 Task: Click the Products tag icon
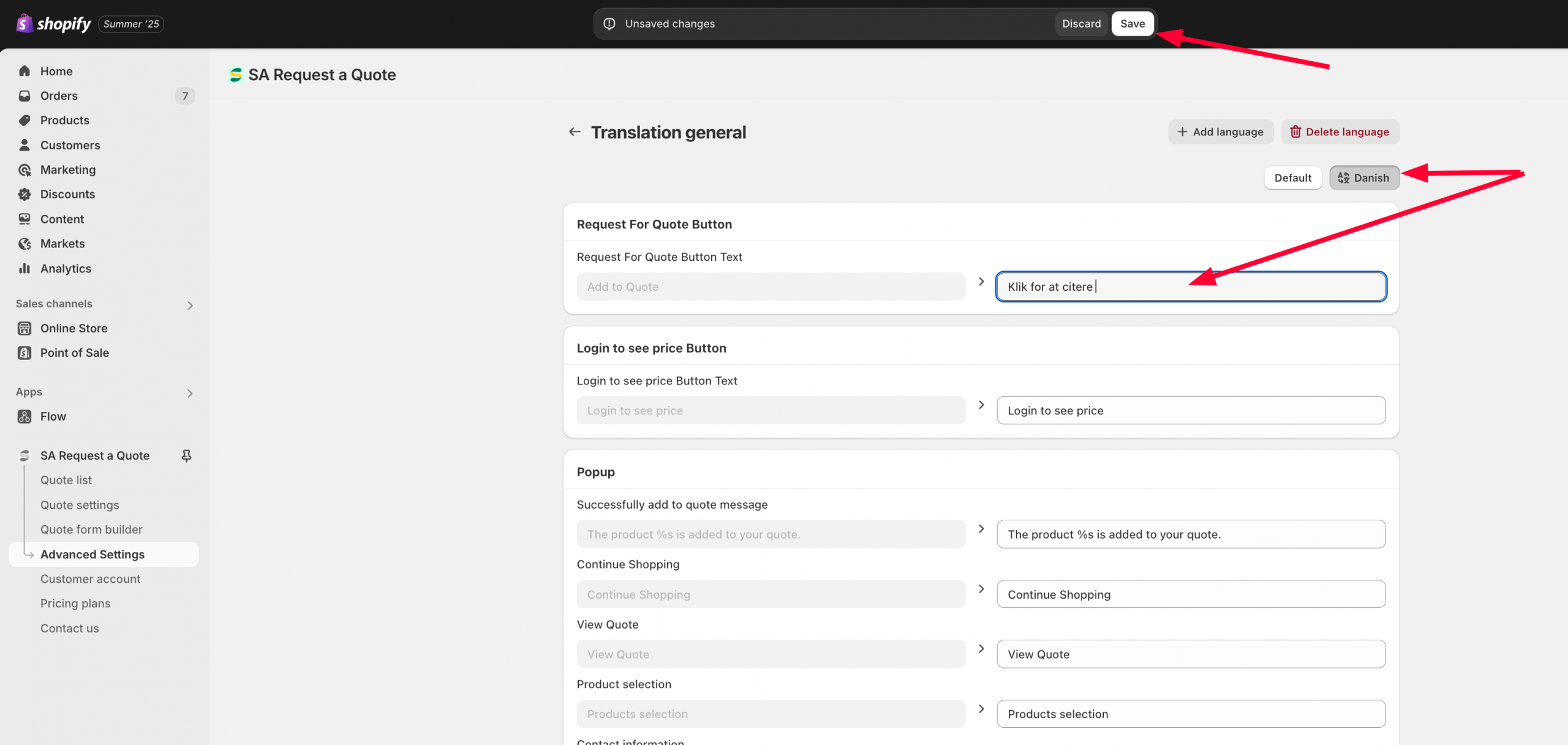[24, 120]
